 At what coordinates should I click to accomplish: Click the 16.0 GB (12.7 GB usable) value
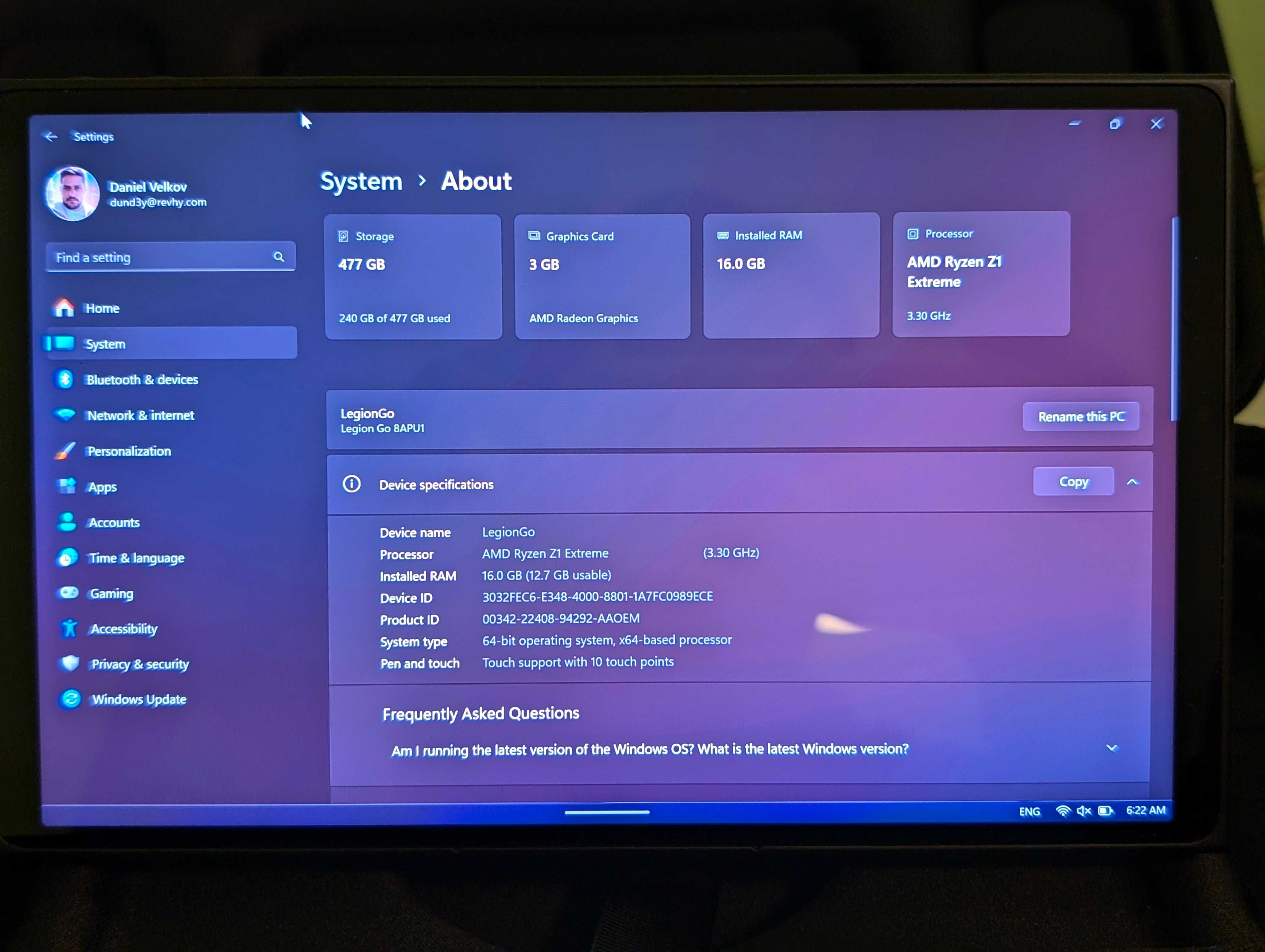point(546,575)
